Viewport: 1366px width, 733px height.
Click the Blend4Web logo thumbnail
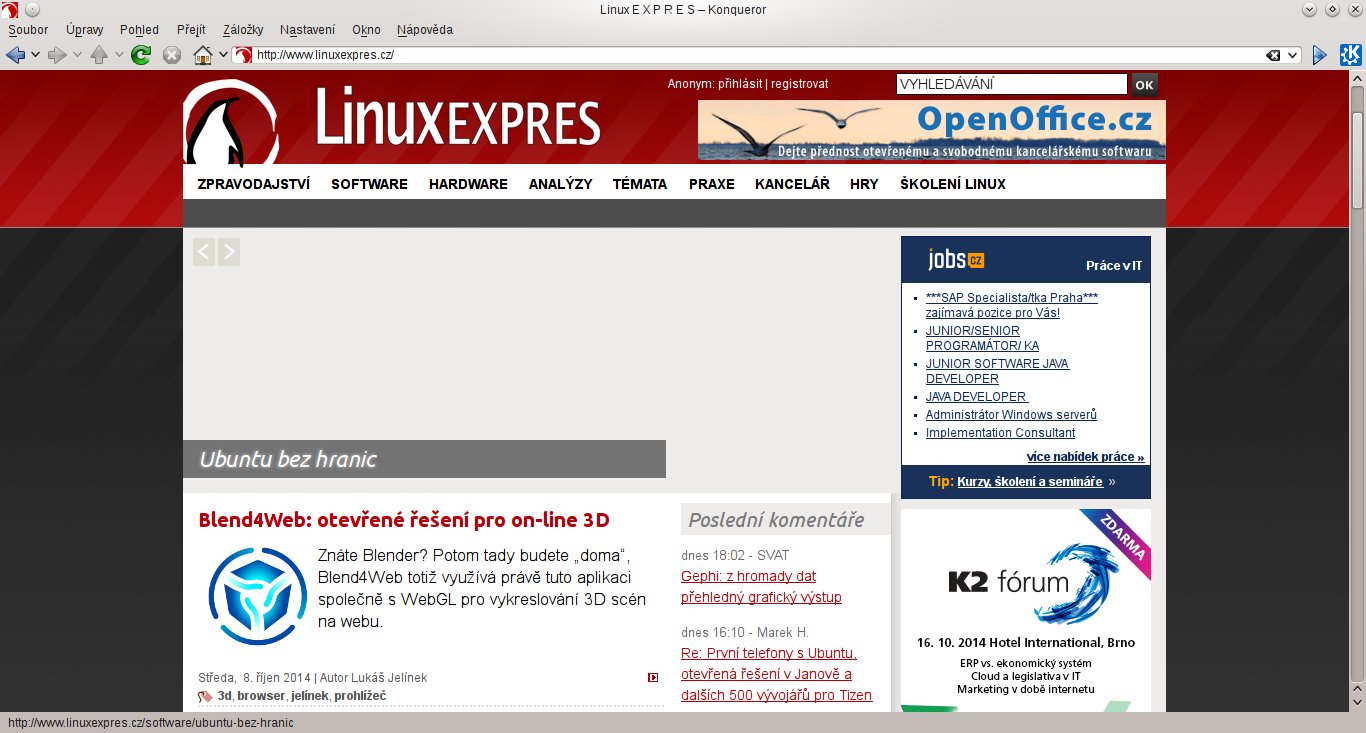pos(257,596)
